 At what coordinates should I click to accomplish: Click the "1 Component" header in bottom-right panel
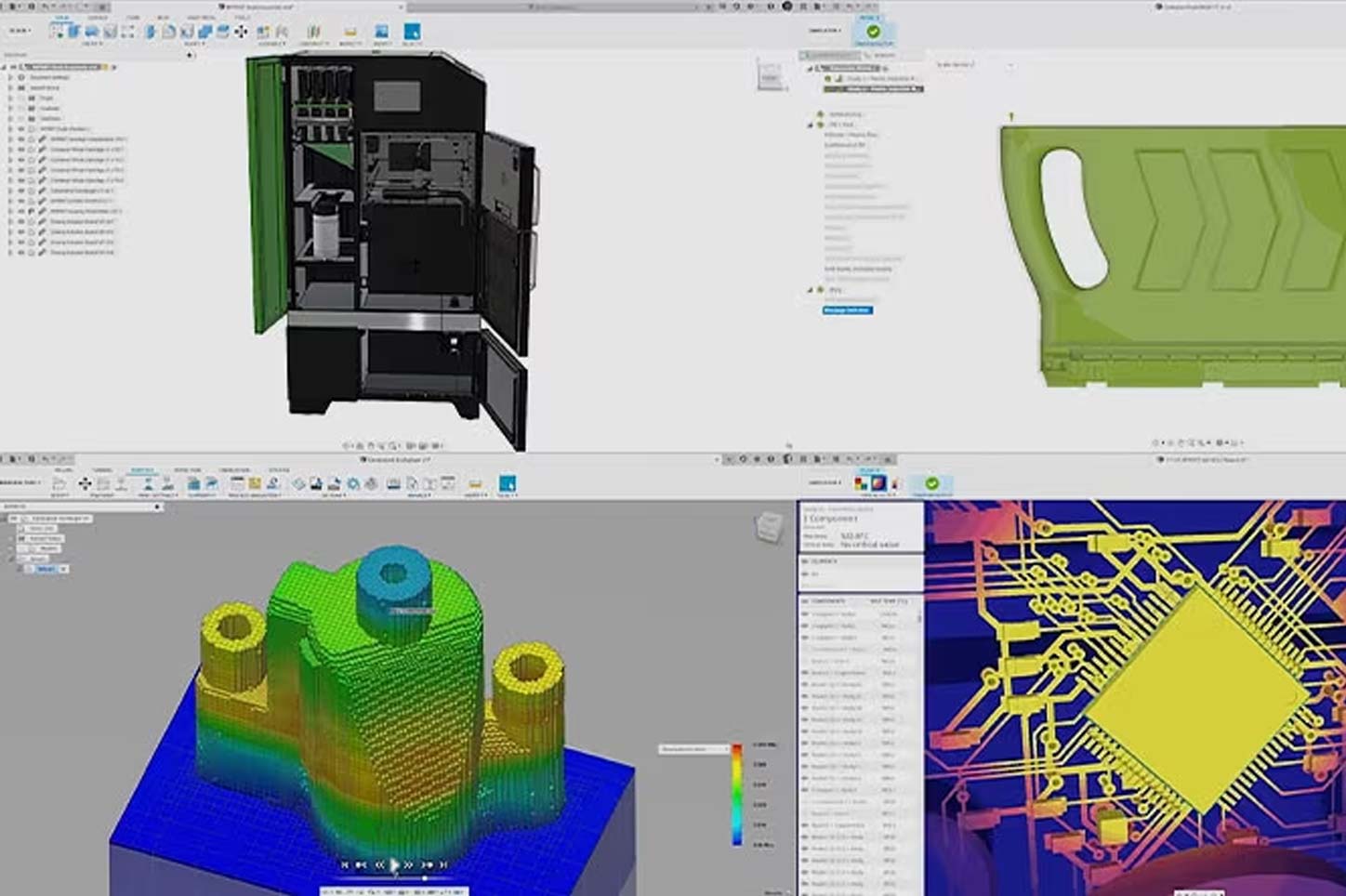point(832,519)
